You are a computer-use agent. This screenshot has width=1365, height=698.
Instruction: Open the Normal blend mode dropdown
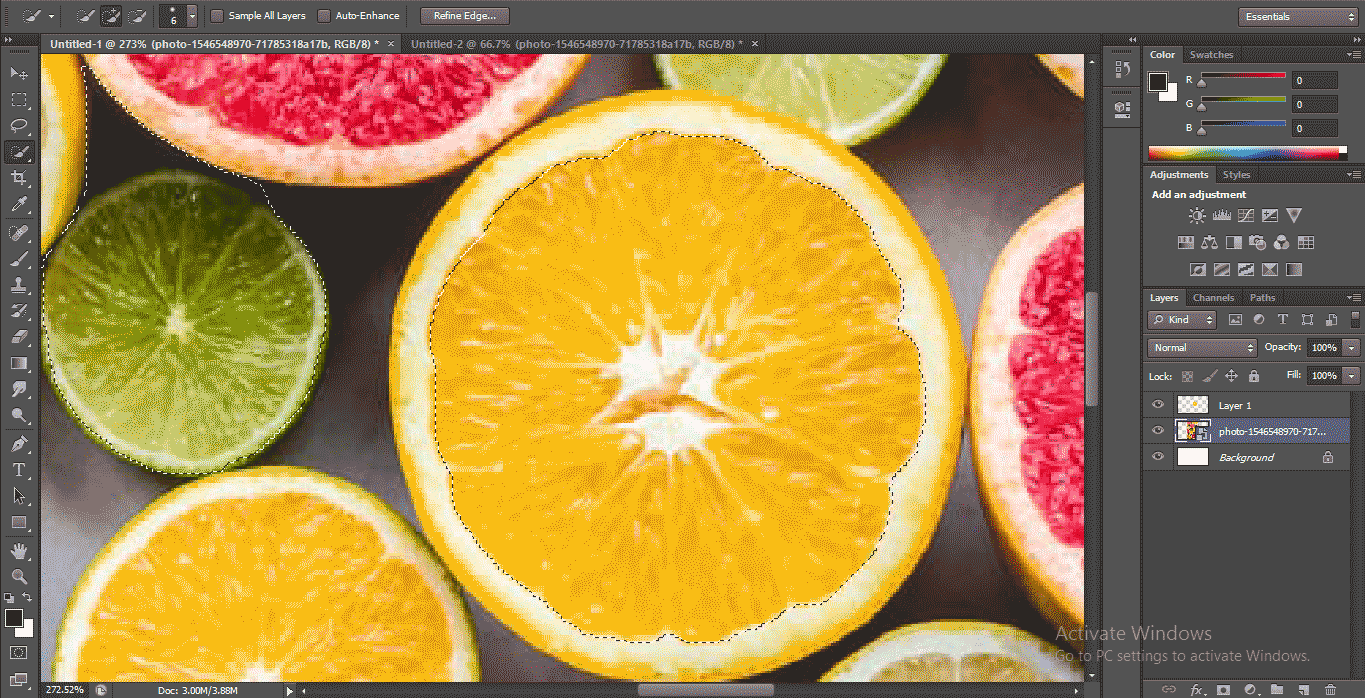pos(1203,348)
